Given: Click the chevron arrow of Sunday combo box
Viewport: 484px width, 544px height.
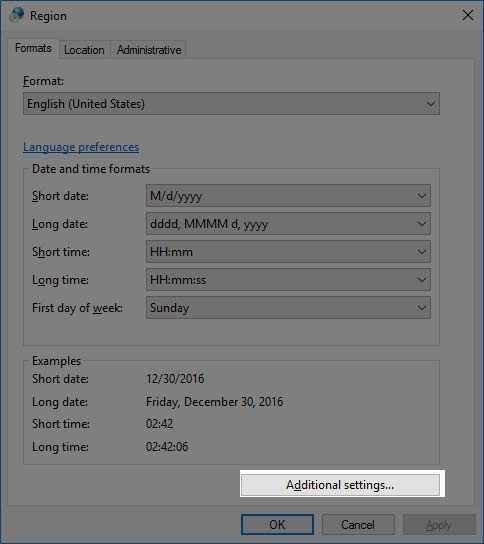Looking at the screenshot, I should tap(422, 308).
